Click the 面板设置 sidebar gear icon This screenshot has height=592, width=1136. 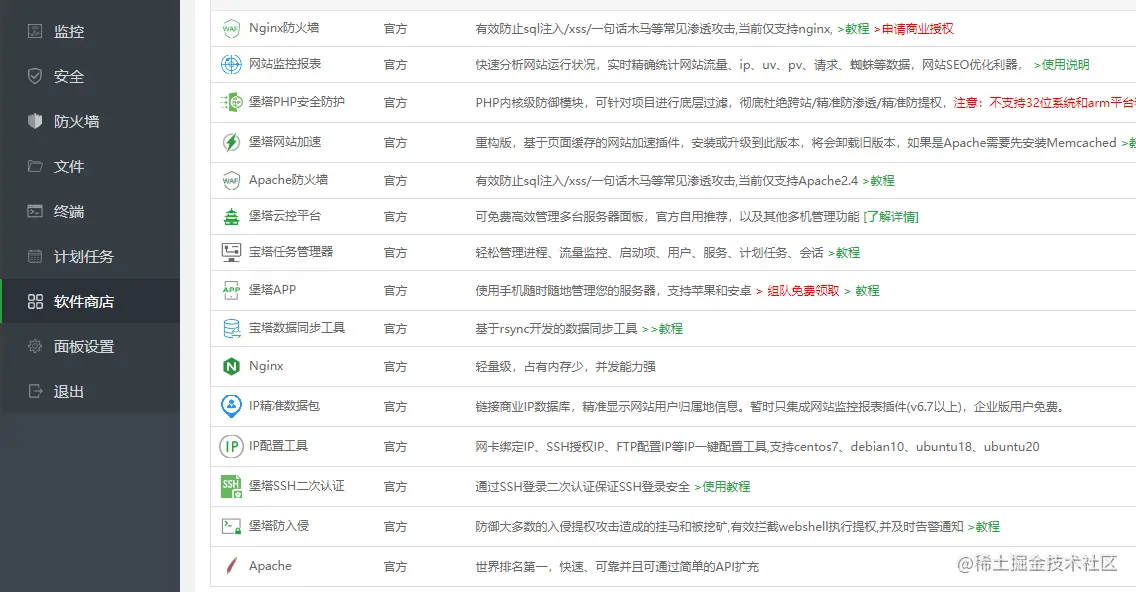35,346
